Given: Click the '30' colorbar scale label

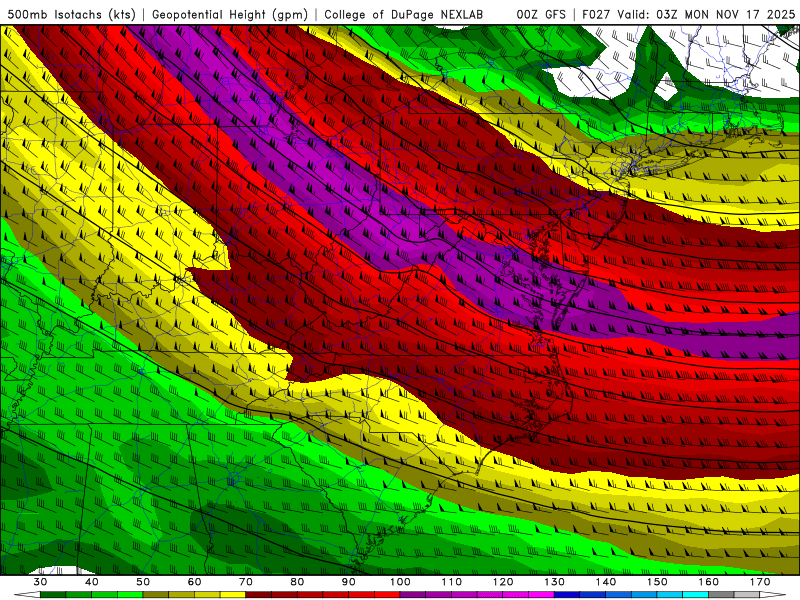Looking at the screenshot, I should pos(40,582).
